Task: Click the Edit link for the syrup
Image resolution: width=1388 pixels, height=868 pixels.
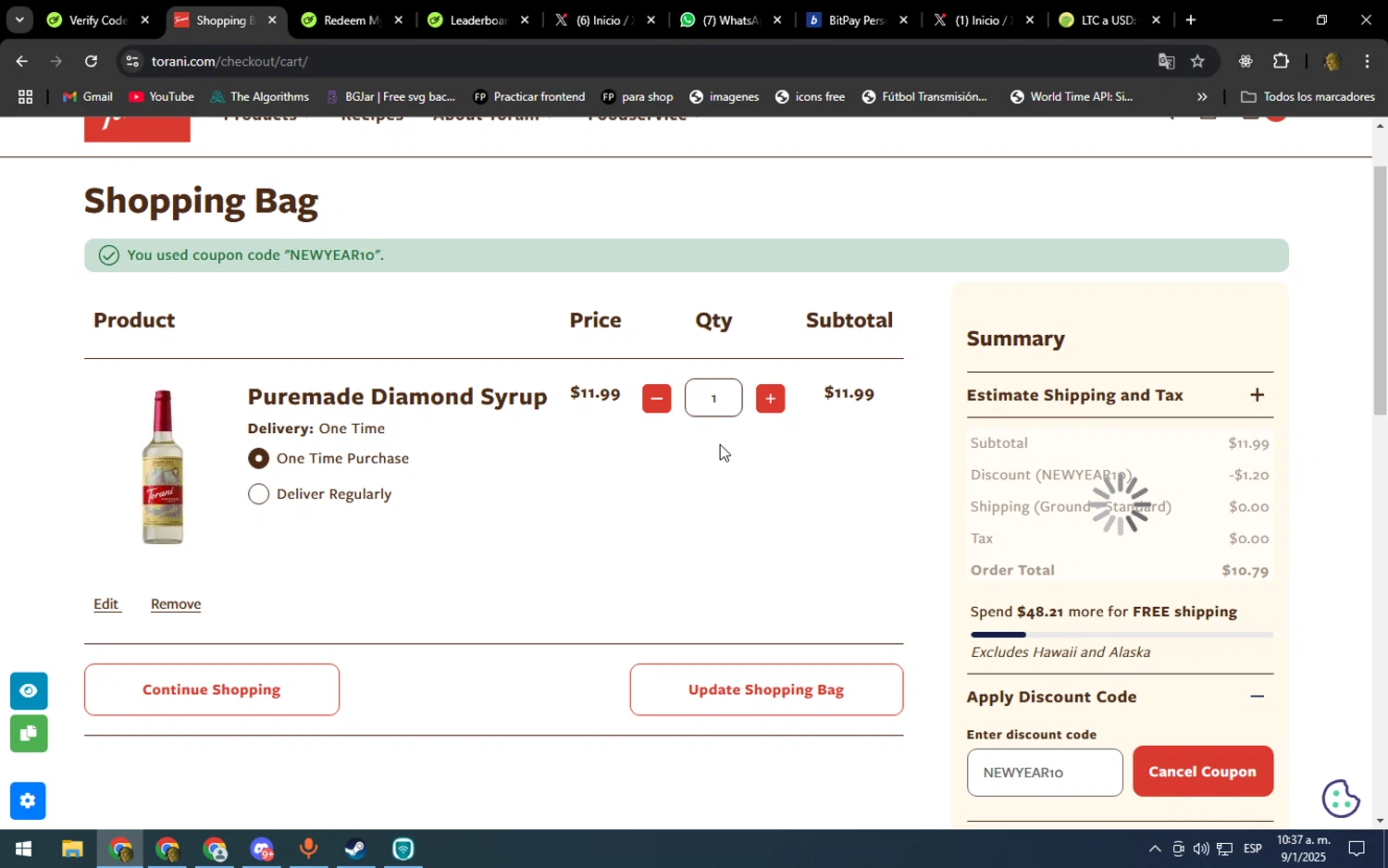Action: point(105,603)
